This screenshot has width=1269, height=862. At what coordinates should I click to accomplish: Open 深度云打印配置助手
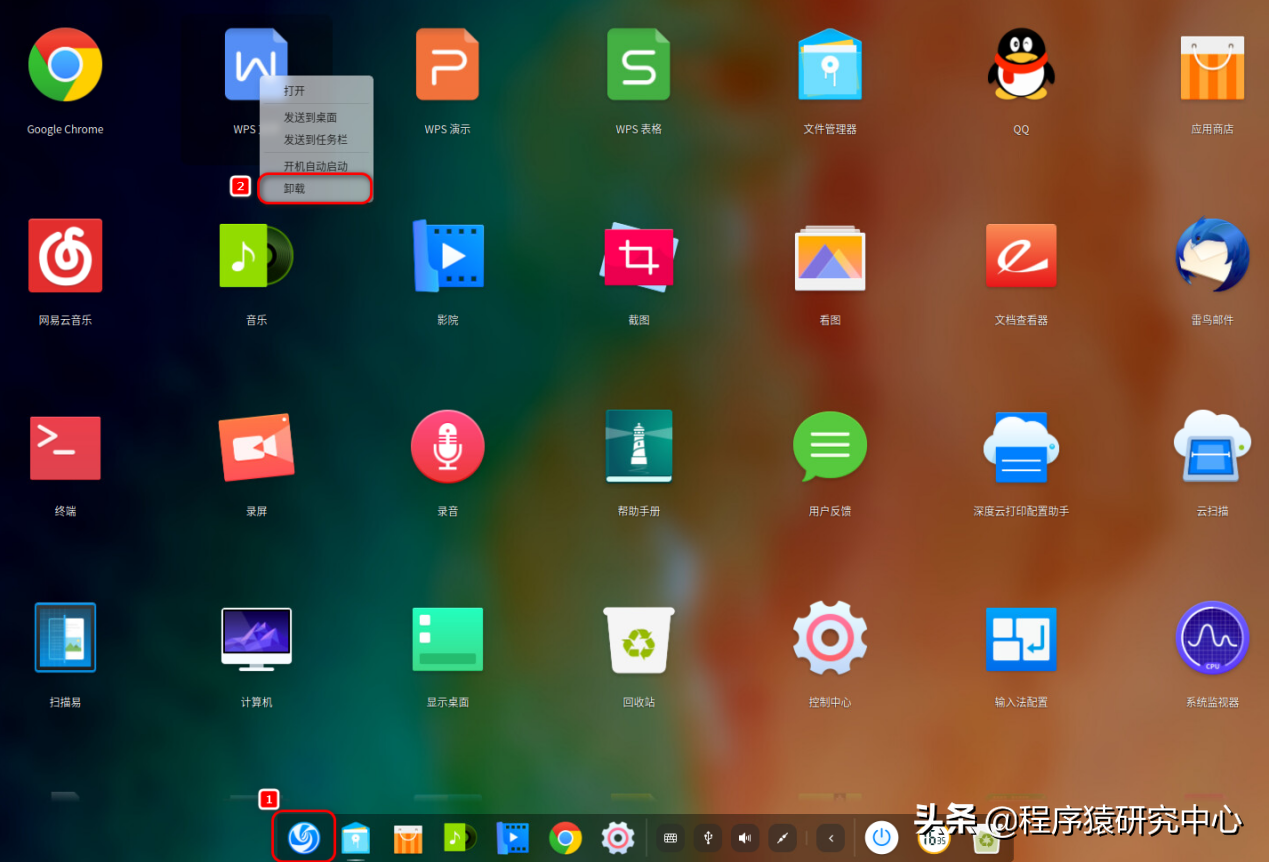pos(1021,447)
